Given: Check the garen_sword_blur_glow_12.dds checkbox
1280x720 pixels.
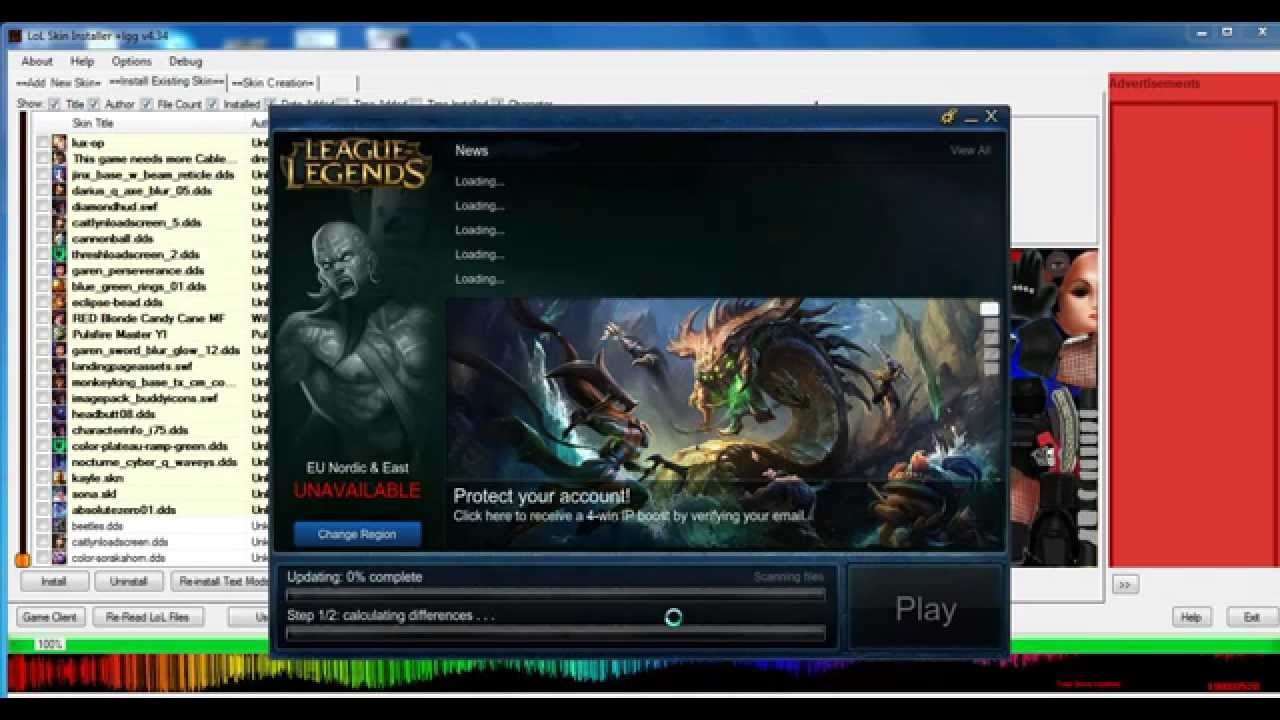Looking at the screenshot, I should coord(42,351).
